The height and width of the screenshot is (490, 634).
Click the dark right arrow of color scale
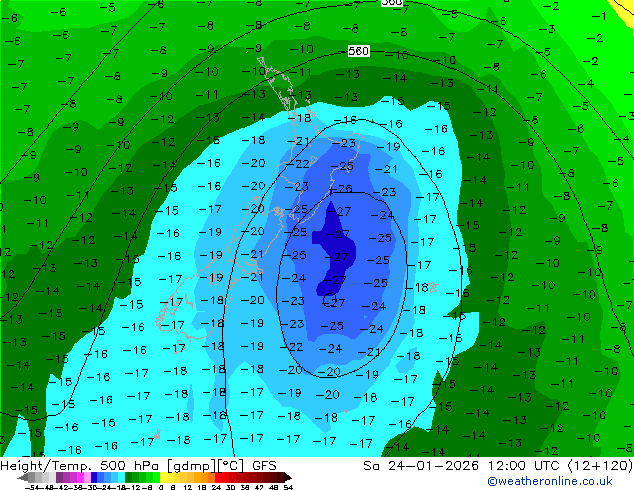coord(288,478)
